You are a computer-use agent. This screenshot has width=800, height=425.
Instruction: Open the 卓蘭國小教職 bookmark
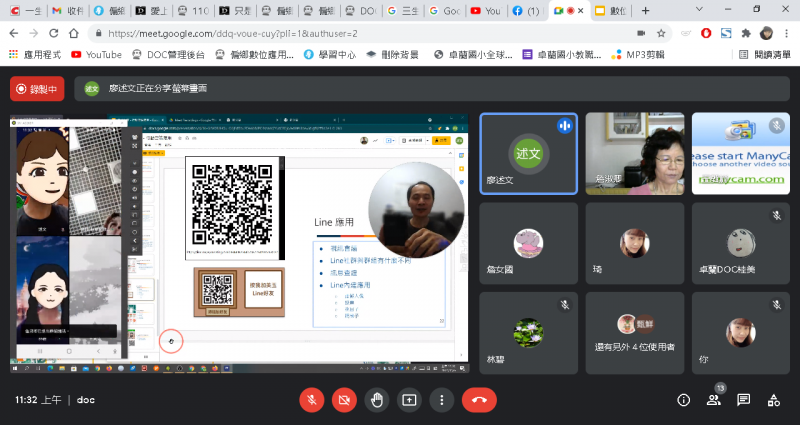click(562, 55)
